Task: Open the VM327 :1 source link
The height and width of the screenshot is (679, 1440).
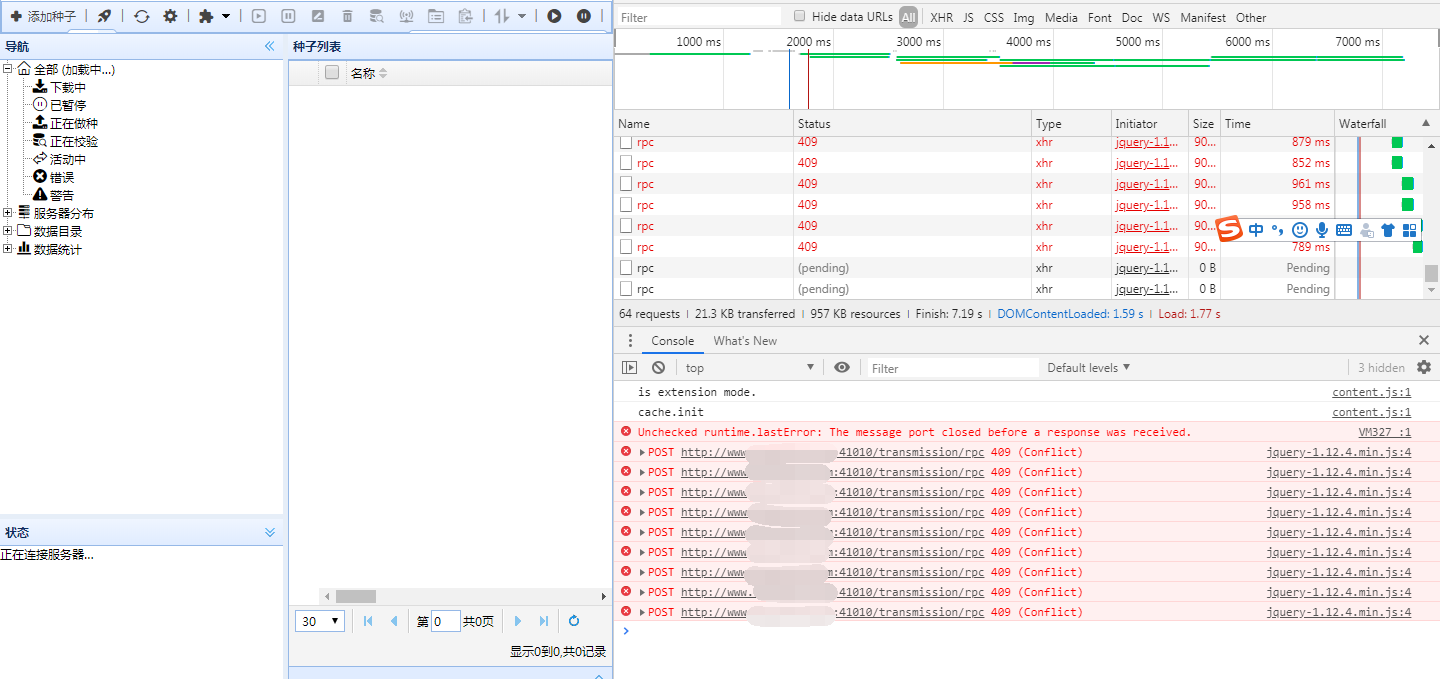Action: pos(1384,432)
